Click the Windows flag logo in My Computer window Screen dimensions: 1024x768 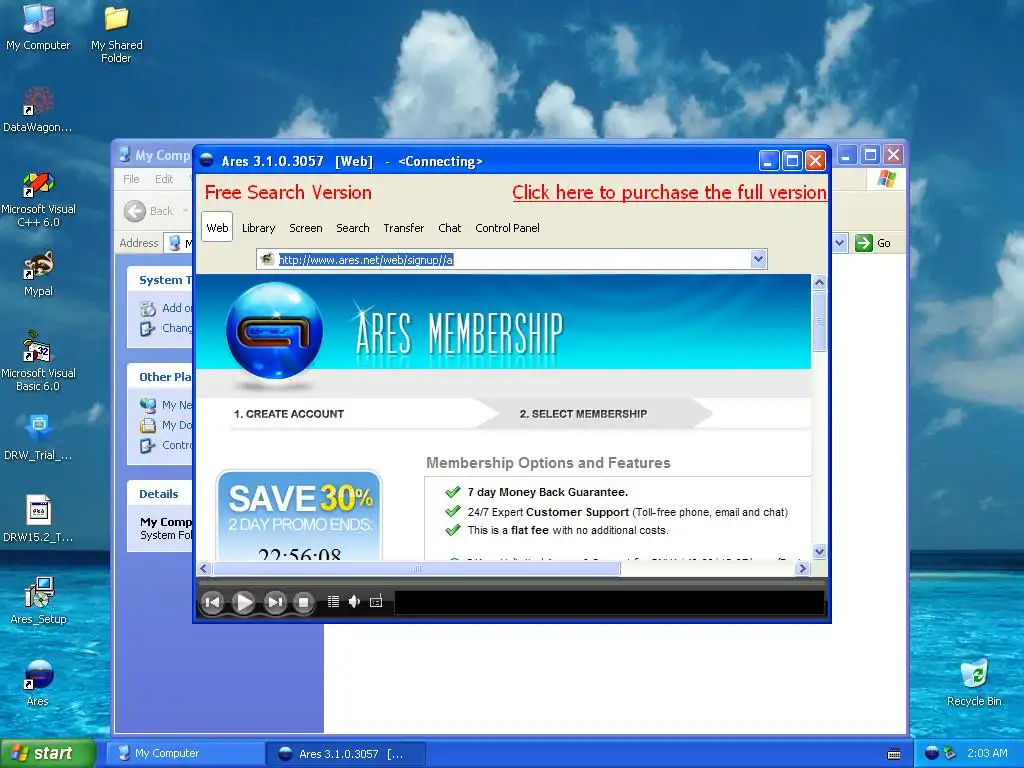[886, 178]
